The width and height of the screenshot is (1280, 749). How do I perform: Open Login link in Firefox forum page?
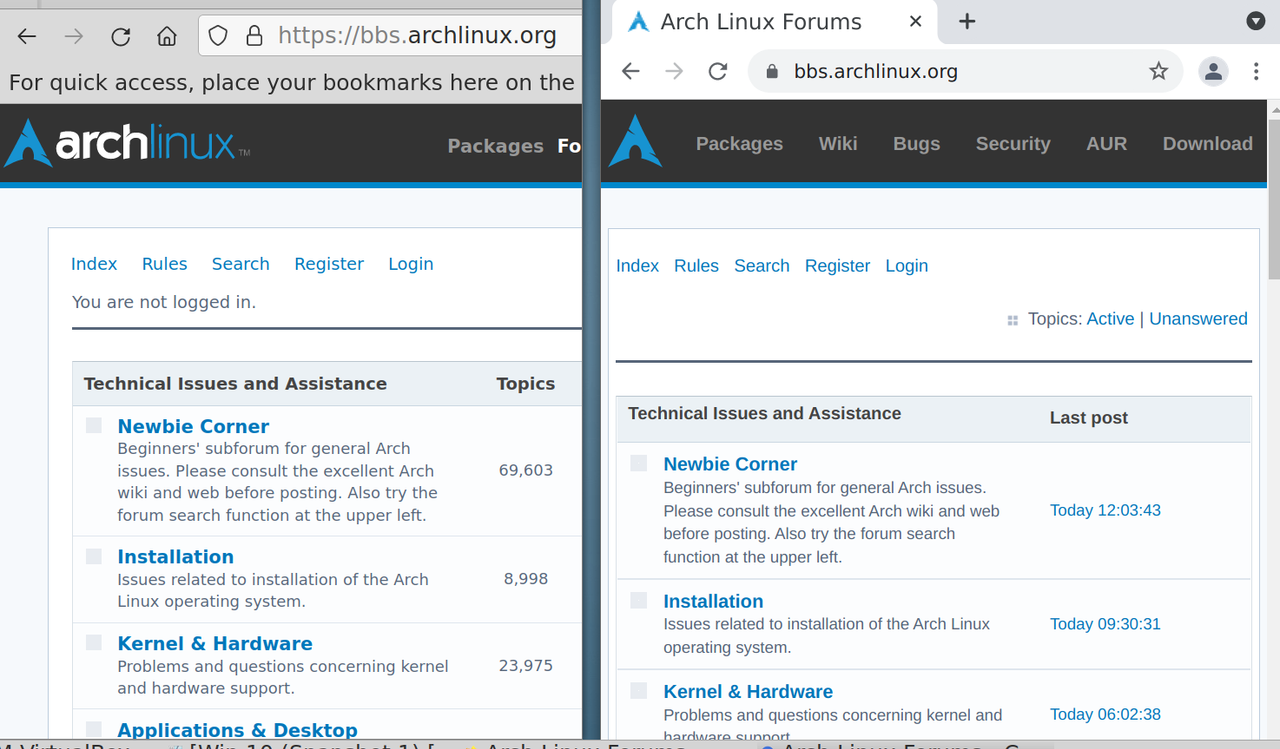click(x=411, y=264)
